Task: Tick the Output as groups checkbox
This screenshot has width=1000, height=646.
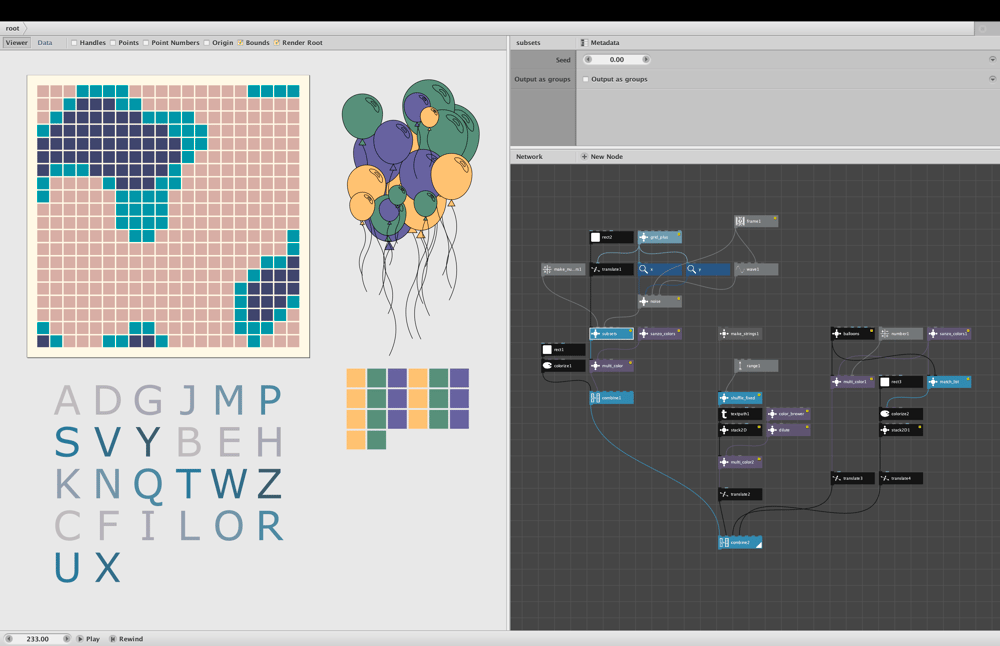Action: point(585,79)
